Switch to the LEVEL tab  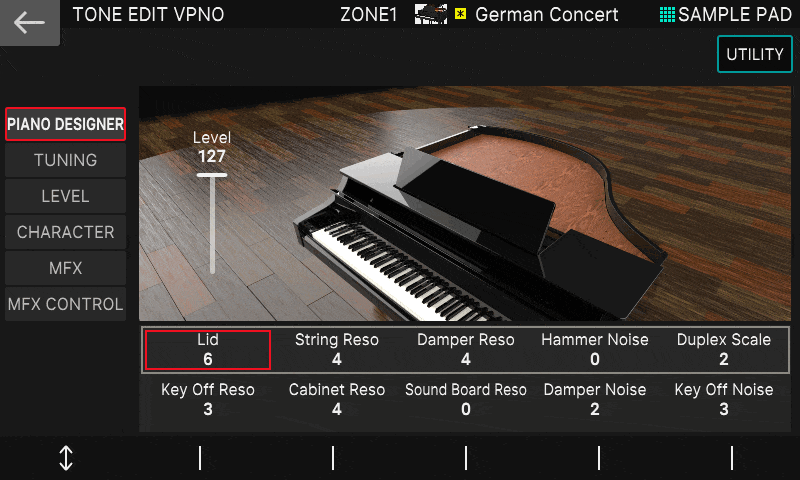[65, 196]
